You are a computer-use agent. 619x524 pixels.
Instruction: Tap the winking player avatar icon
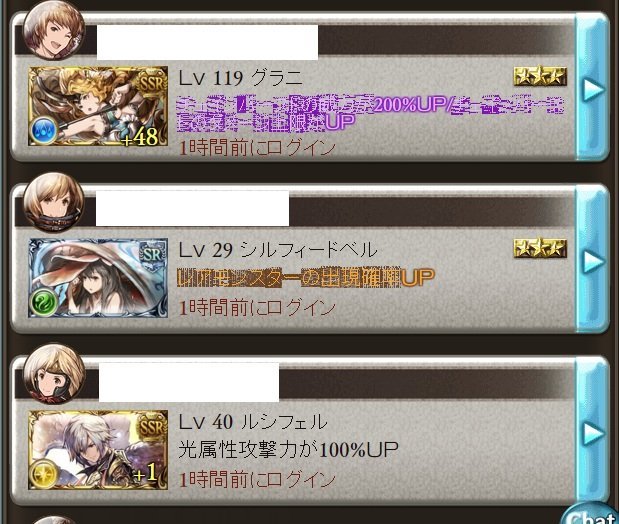(54, 31)
